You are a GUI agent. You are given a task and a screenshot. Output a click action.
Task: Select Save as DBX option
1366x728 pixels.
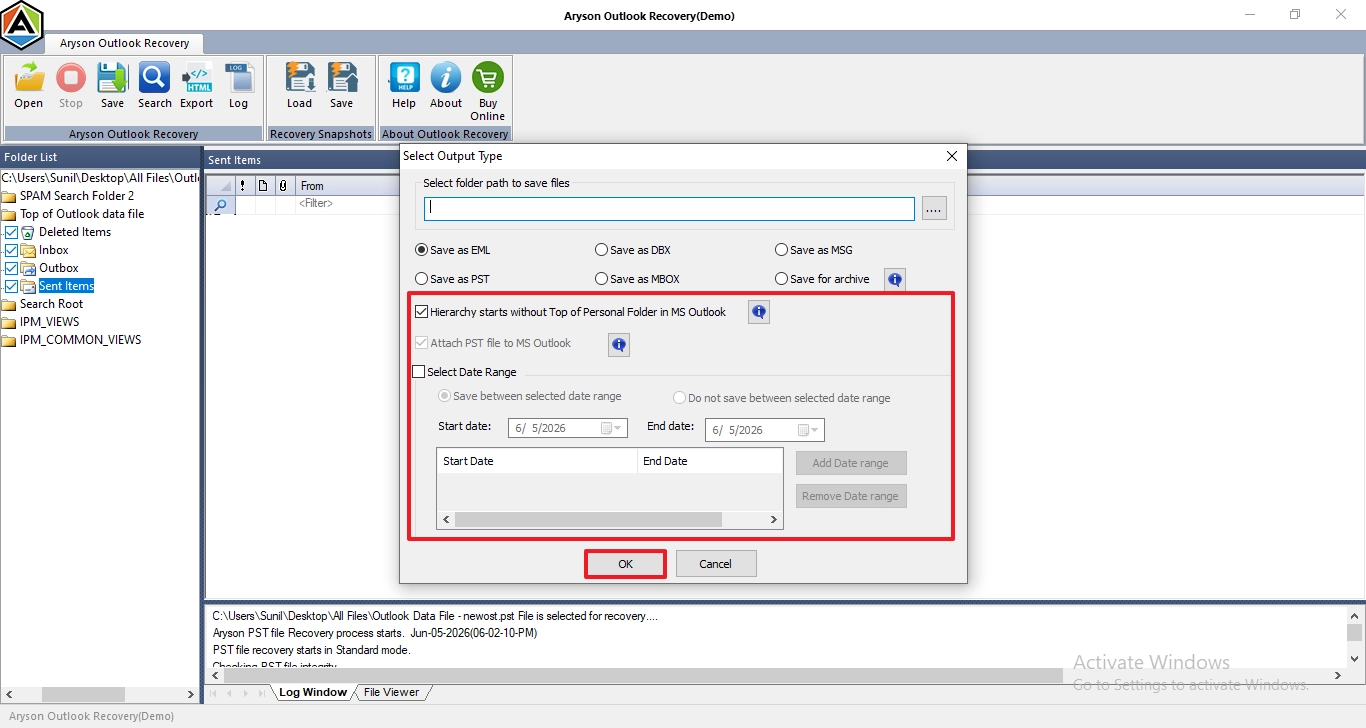[632, 250]
